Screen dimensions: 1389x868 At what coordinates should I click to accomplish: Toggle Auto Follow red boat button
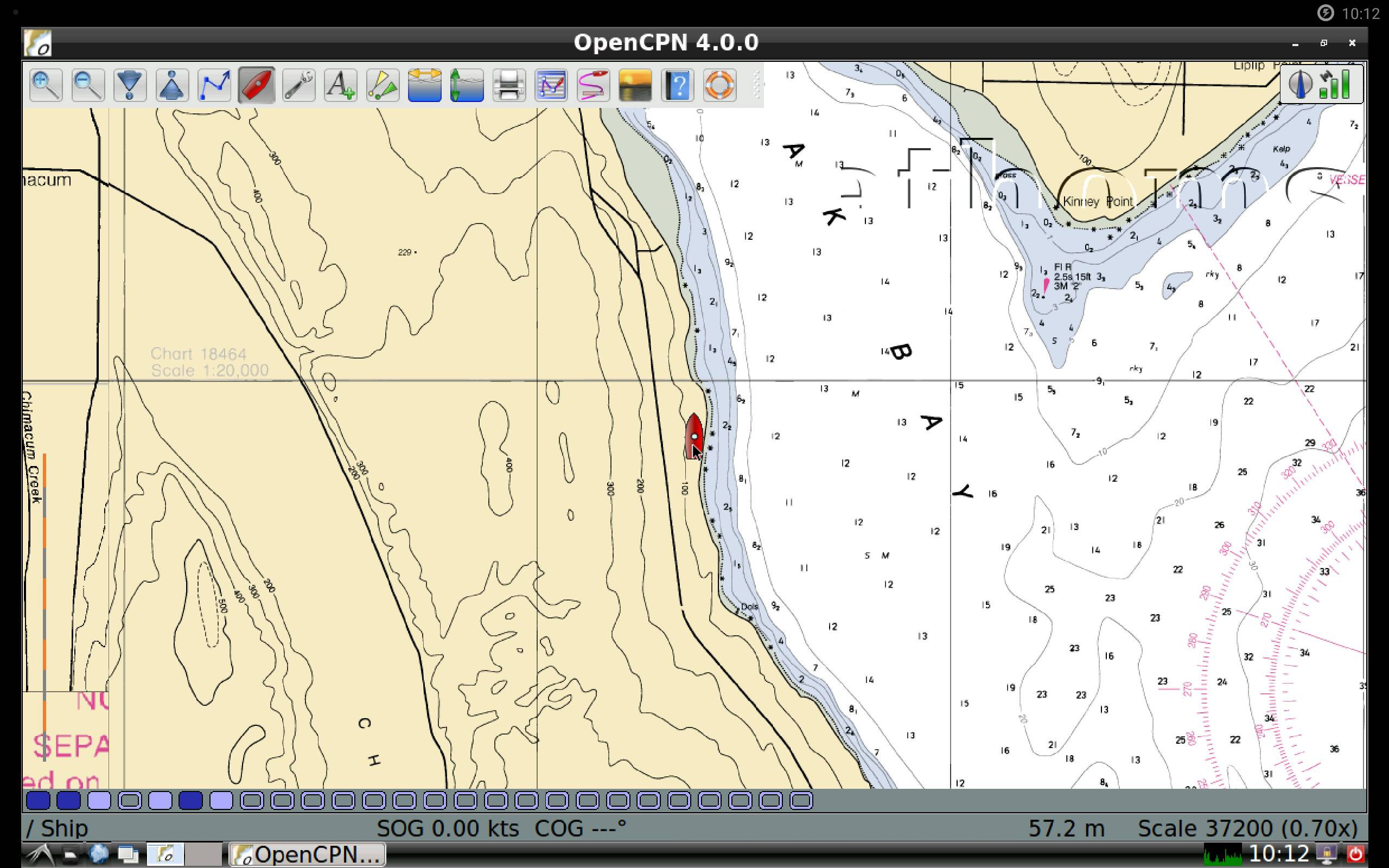[x=256, y=86]
